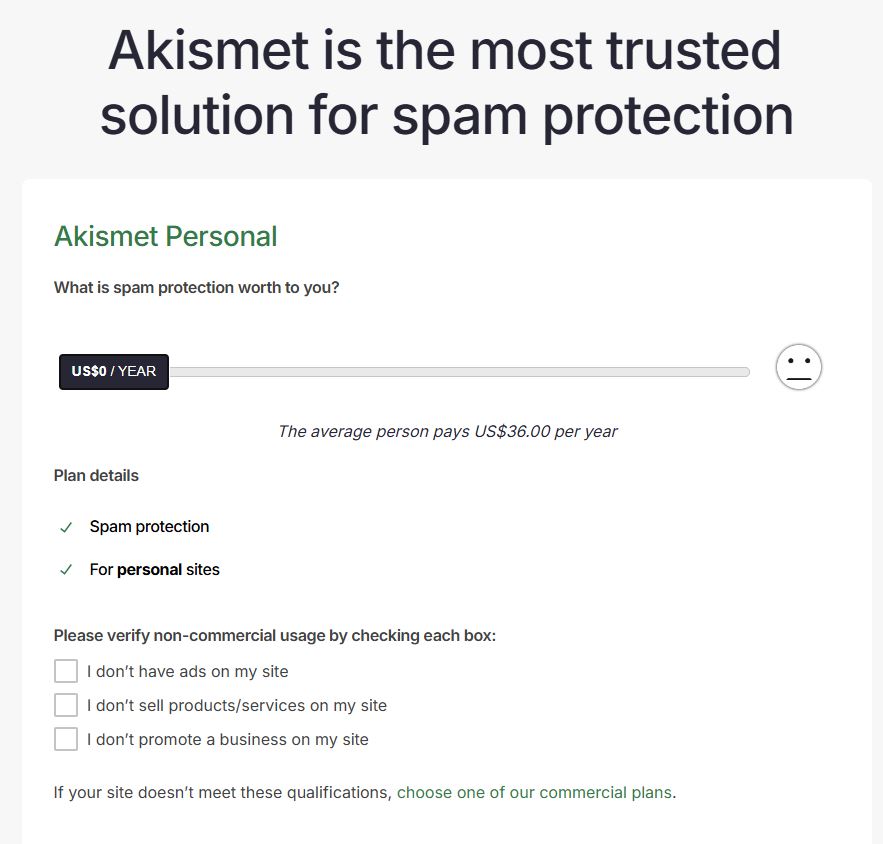Click the US$0 / YEAR slider handle
Screen dimensions: 883x844
[x=113, y=371]
